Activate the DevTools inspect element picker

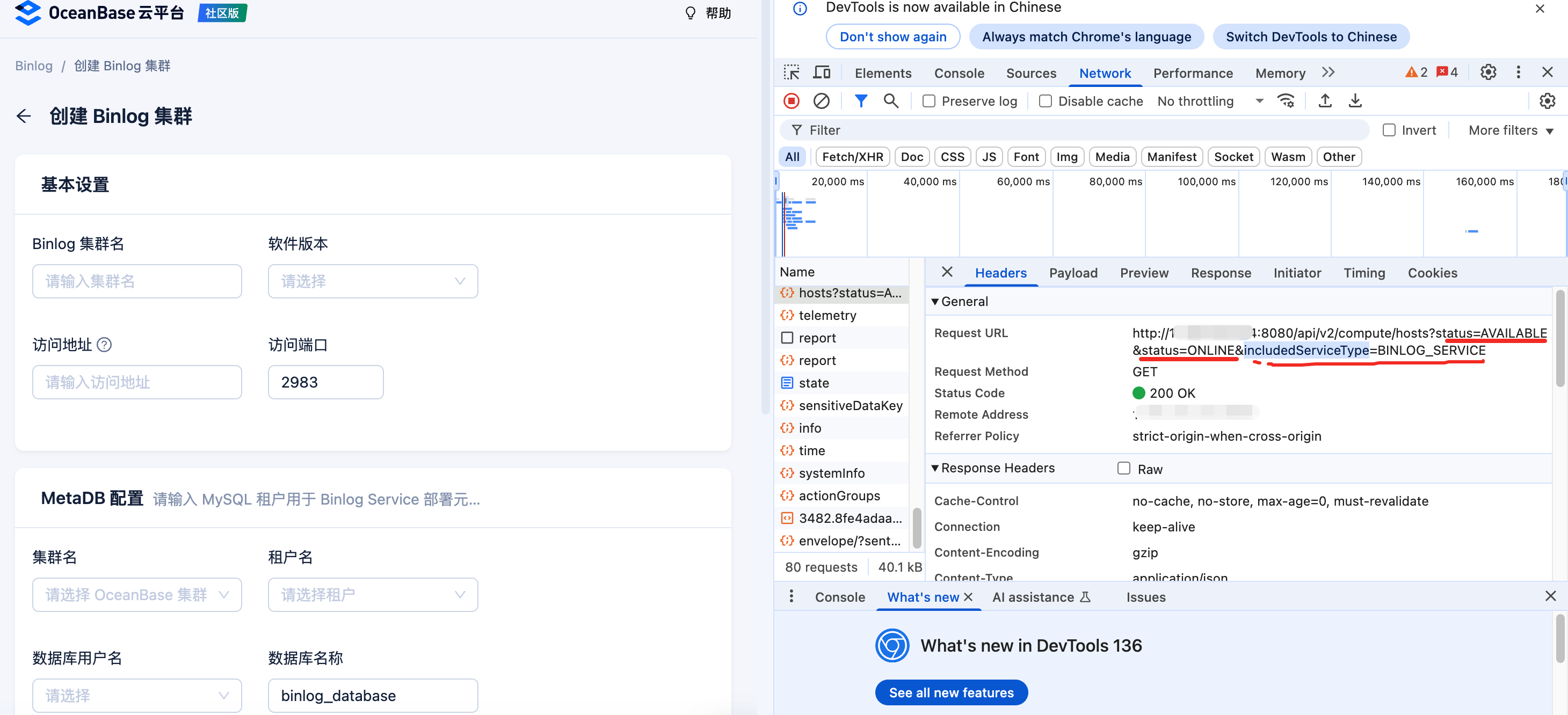(x=792, y=73)
